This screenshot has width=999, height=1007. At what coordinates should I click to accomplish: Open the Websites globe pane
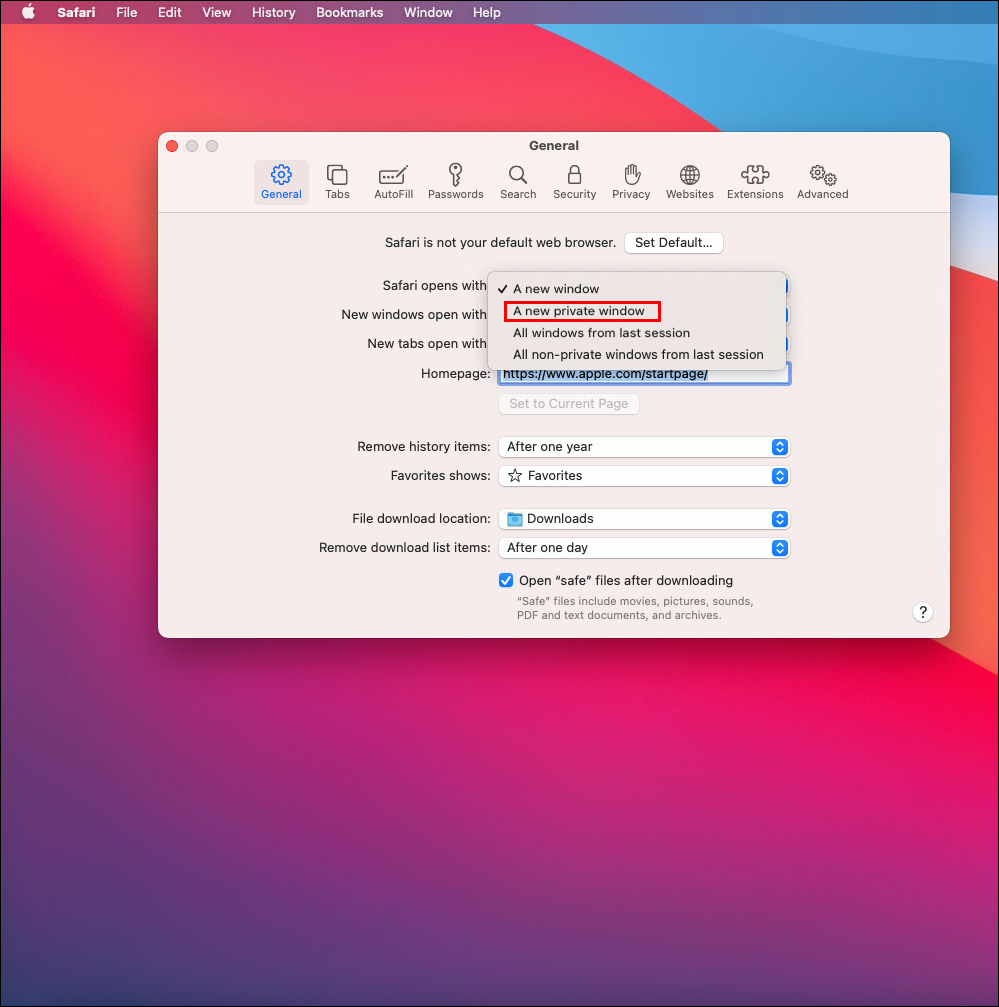pyautogui.click(x=690, y=182)
